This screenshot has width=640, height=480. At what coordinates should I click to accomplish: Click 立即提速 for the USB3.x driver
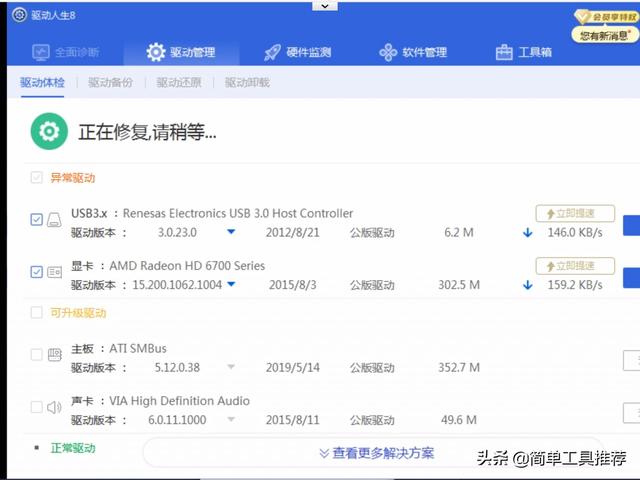point(575,213)
